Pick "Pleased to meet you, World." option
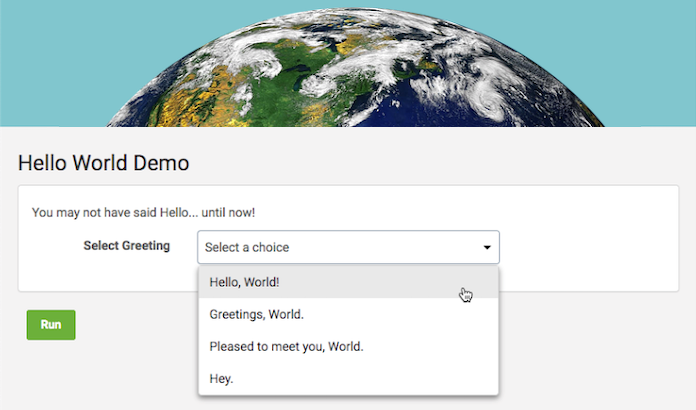Image resolution: width=696 pixels, height=410 pixels. coord(286,347)
